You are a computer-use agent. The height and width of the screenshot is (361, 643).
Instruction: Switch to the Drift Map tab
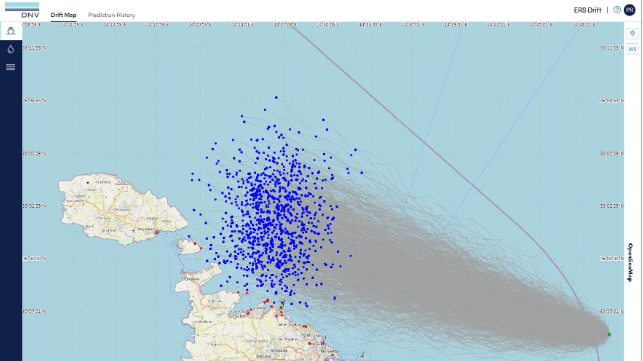point(64,15)
